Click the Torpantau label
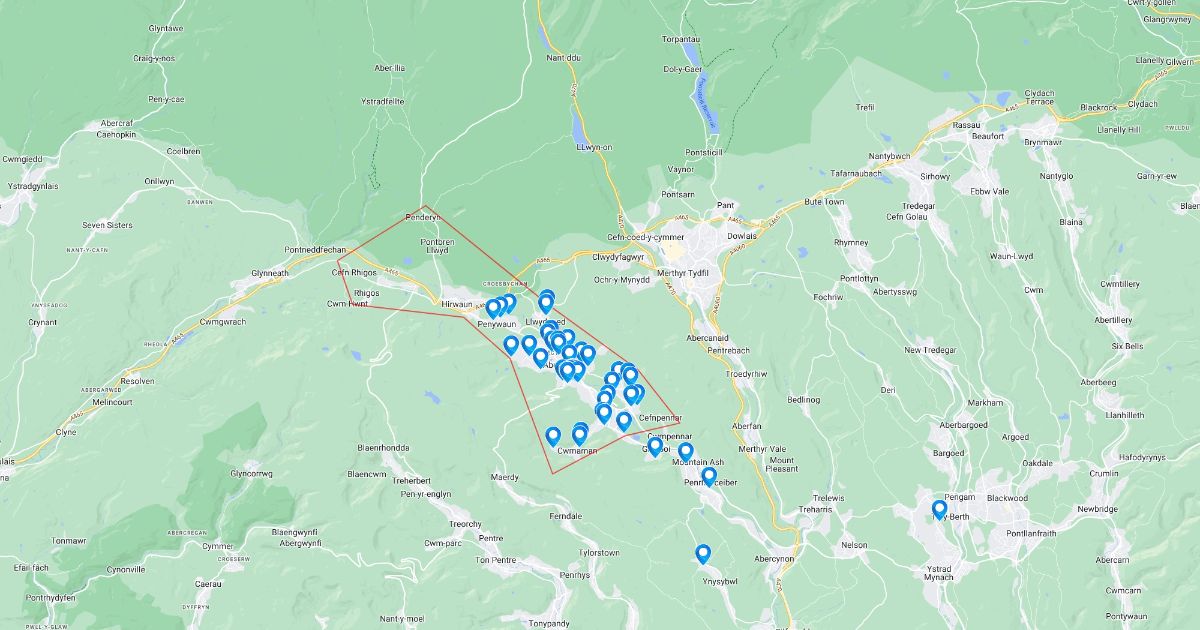 [x=680, y=39]
